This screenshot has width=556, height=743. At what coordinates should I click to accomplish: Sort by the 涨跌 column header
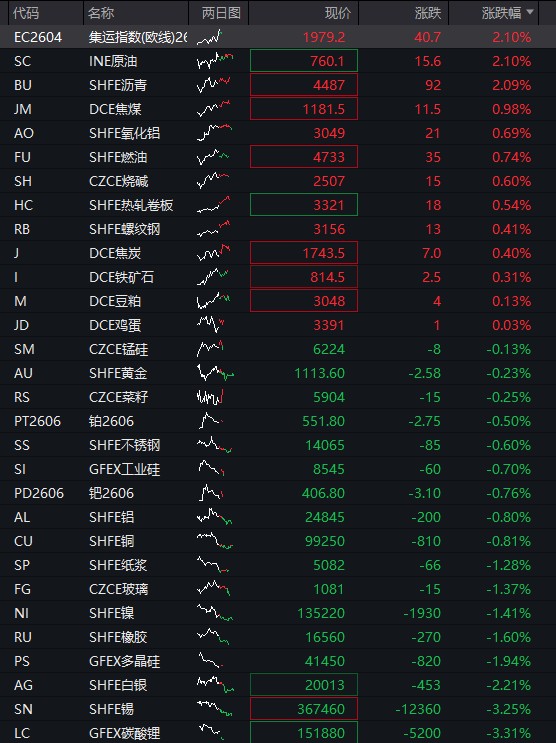(428, 13)
